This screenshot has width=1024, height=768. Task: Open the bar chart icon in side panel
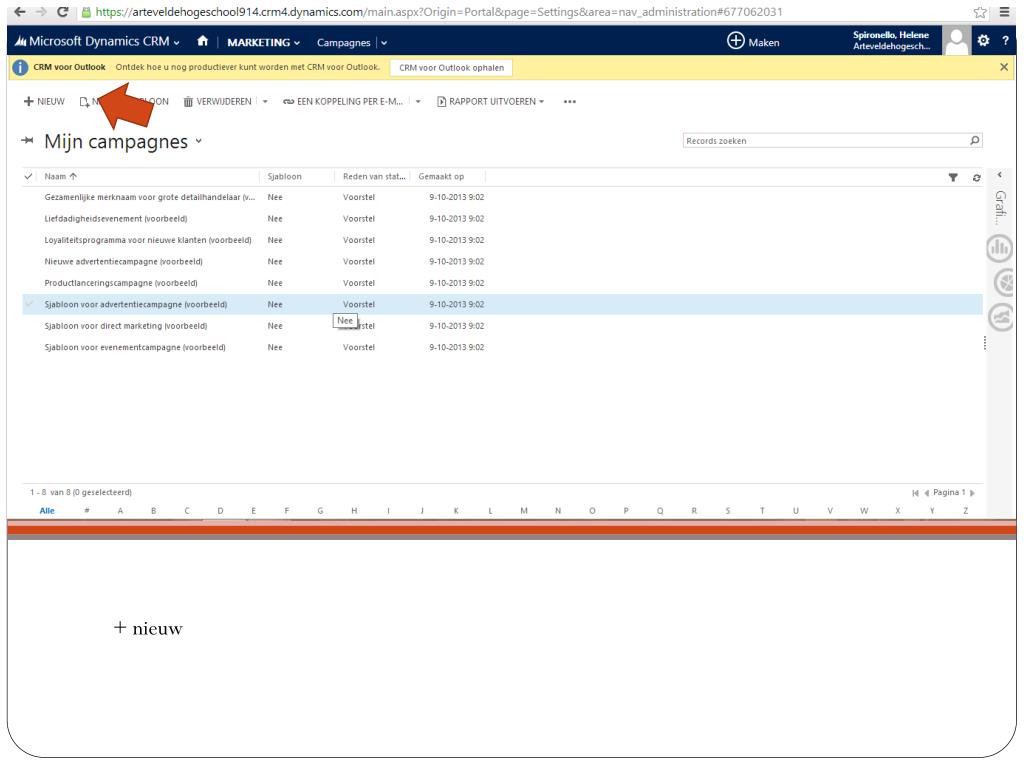coord(1002,248)
